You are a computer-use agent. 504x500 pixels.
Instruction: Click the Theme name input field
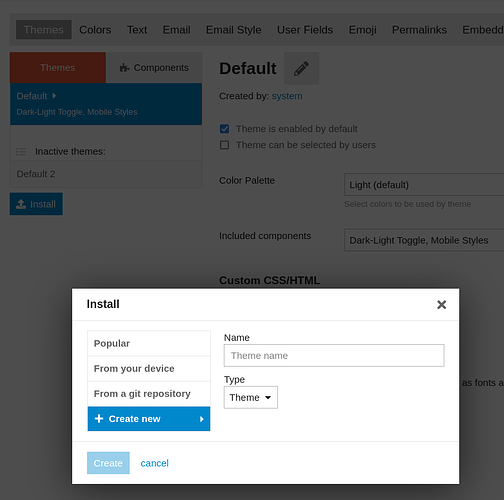click(x=334, y=355)
